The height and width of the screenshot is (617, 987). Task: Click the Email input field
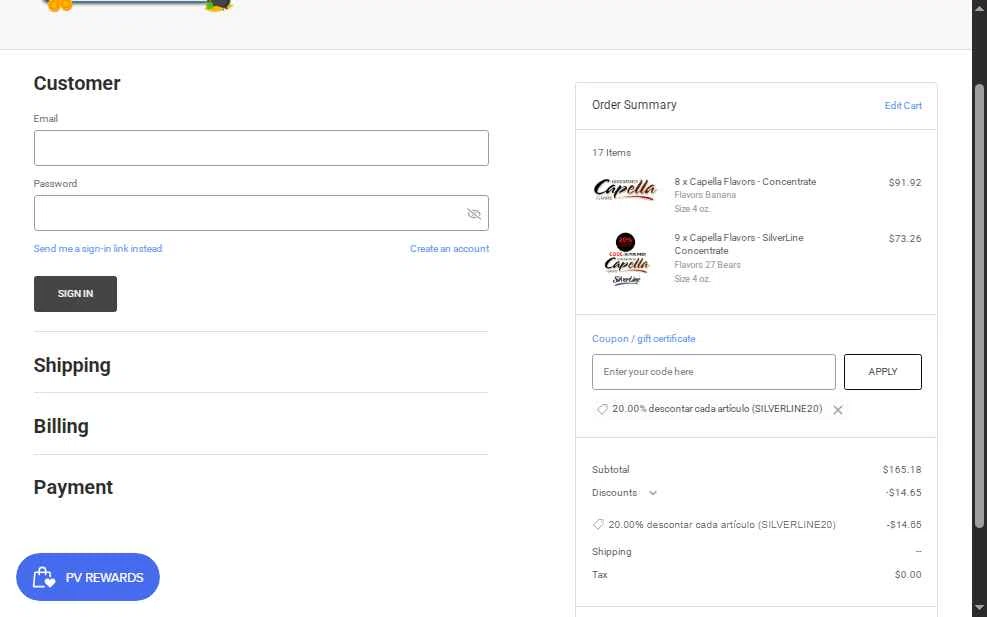click(261, 148)
